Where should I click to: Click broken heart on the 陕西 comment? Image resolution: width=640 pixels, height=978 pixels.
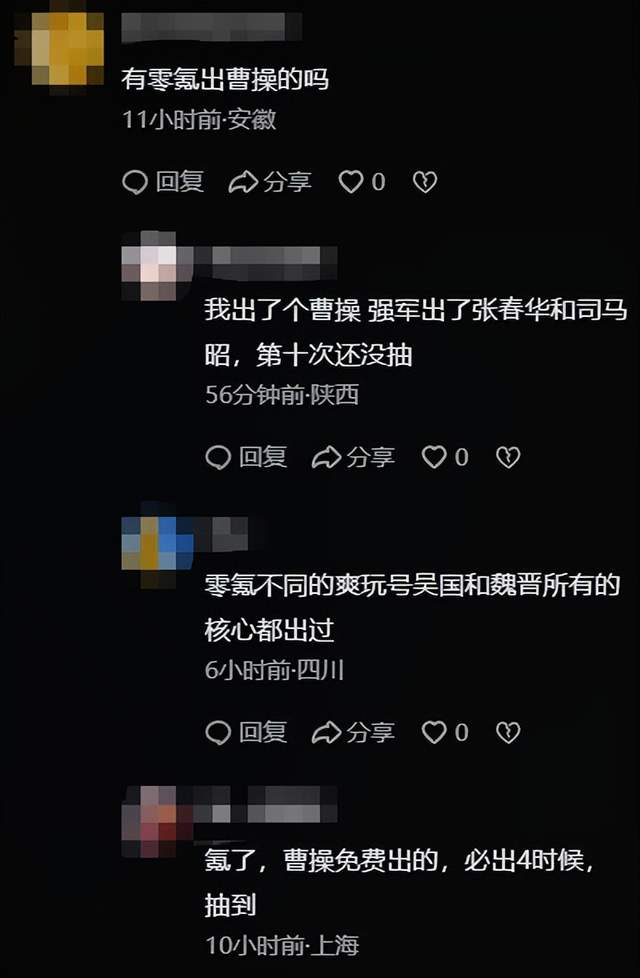click(x=508, y=457)
